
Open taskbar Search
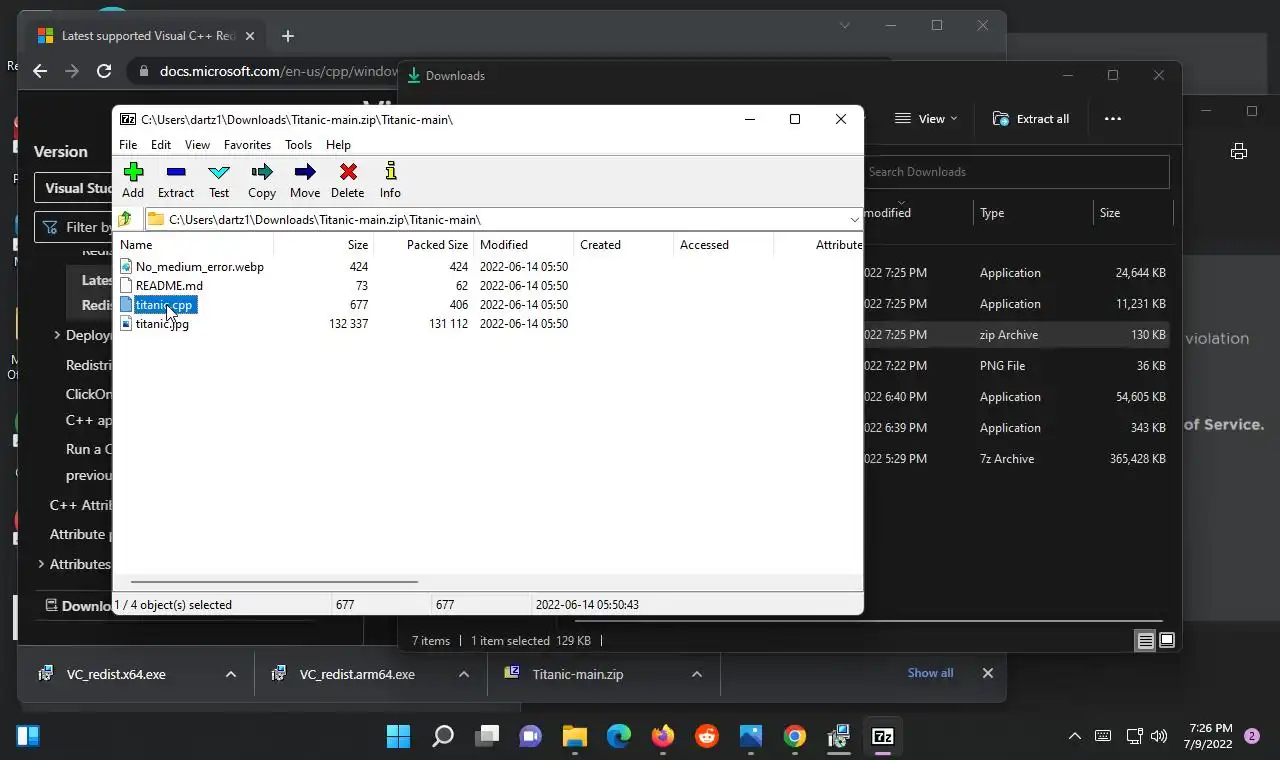[442, 737]
